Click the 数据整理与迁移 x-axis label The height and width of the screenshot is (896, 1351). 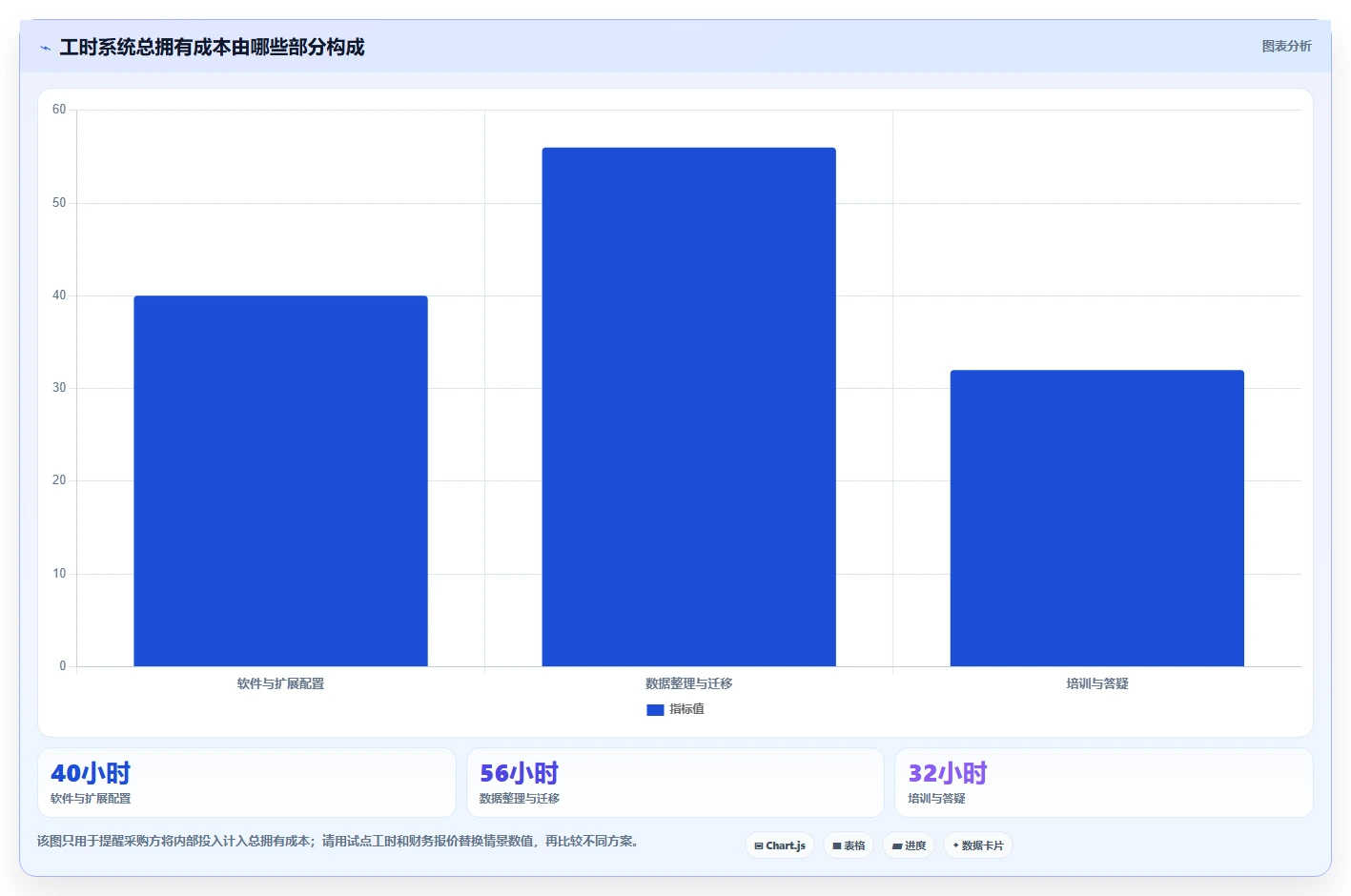pos(688,683)
